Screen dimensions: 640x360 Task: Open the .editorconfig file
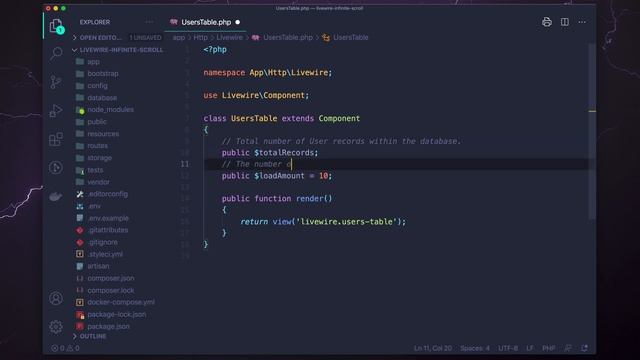(107, 194)
